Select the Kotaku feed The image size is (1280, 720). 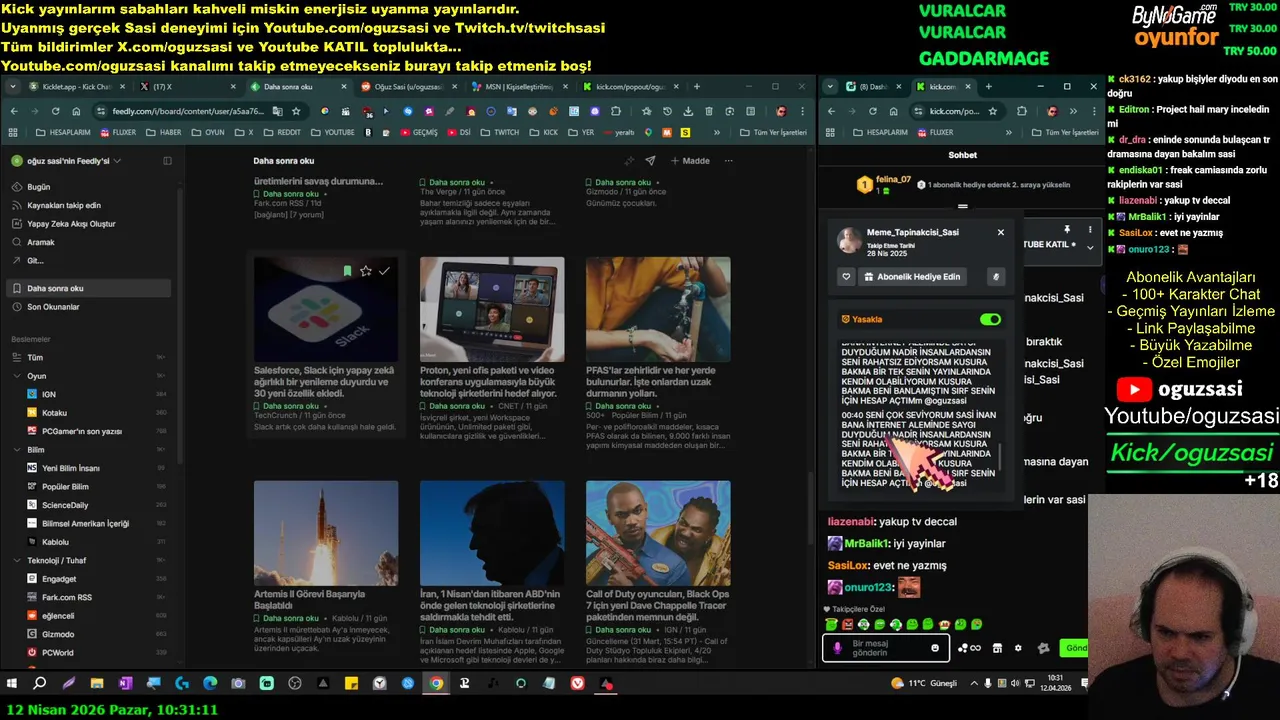coord(55,413)
